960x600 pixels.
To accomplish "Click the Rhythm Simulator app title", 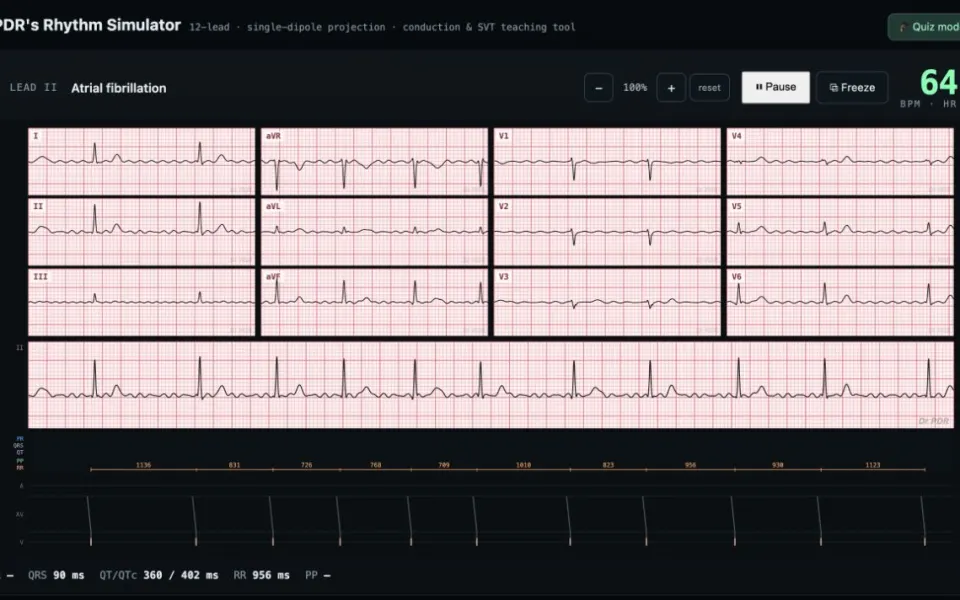I will point(90,26).
